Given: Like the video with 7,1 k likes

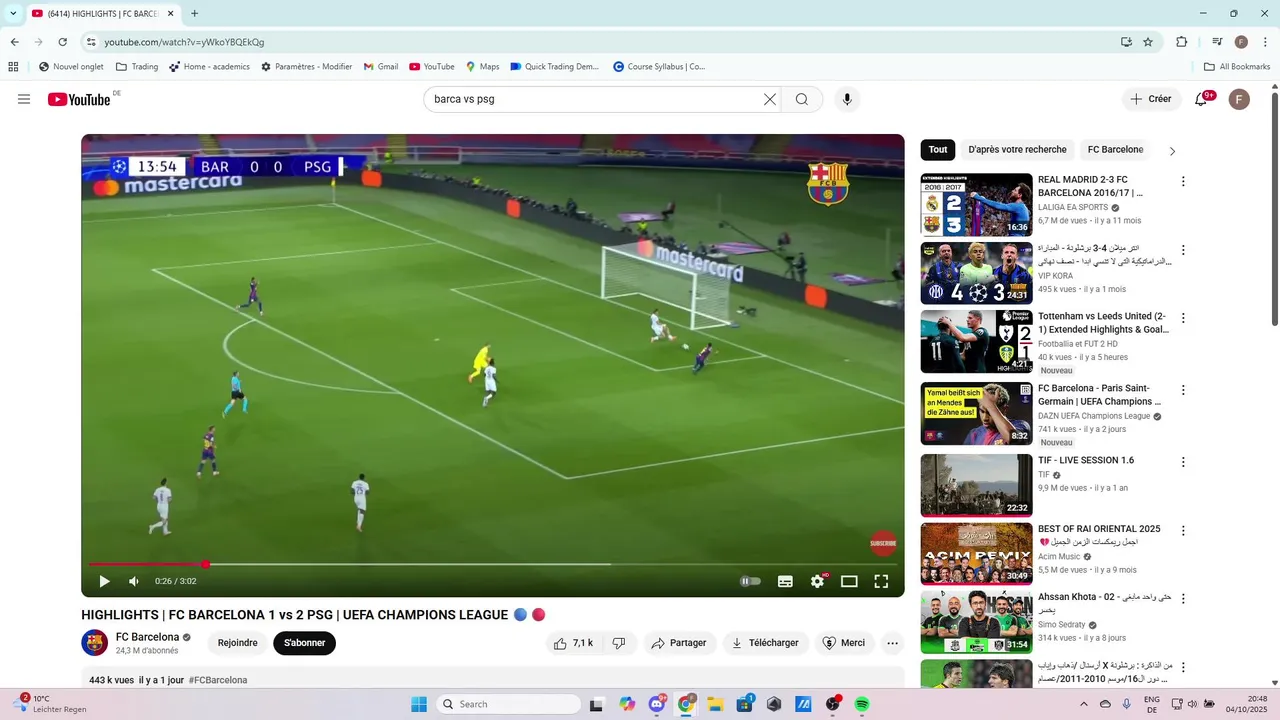Looking at the screenshot, I should click(574, 643).
